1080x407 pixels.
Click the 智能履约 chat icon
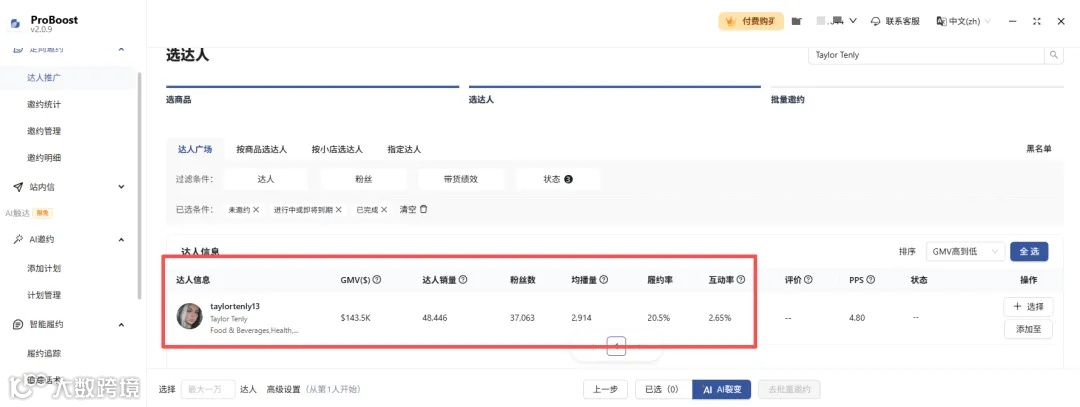click(x=18, y=324)
